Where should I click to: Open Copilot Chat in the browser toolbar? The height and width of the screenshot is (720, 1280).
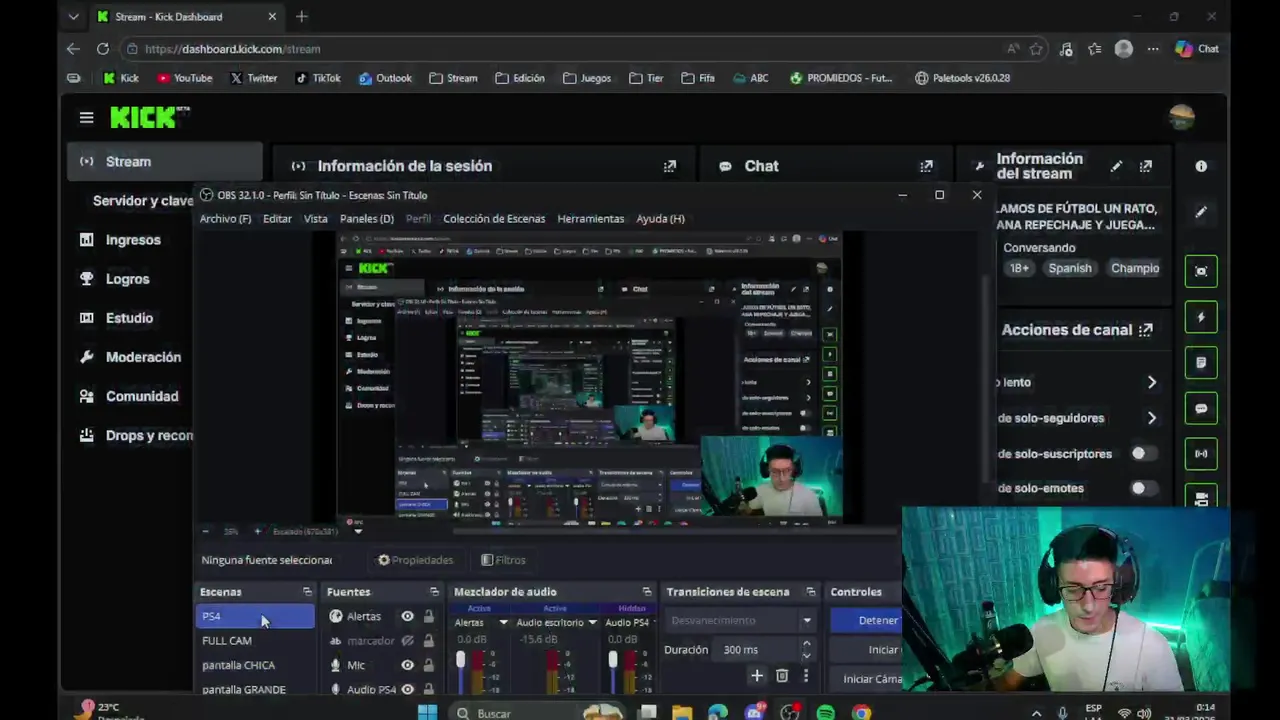point(1196,49)
